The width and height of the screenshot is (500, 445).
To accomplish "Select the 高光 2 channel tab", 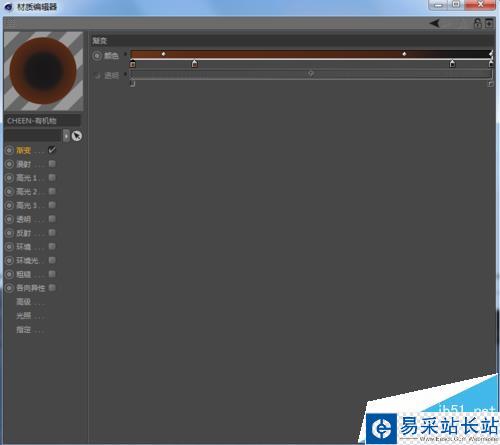I will pos(27,192).
